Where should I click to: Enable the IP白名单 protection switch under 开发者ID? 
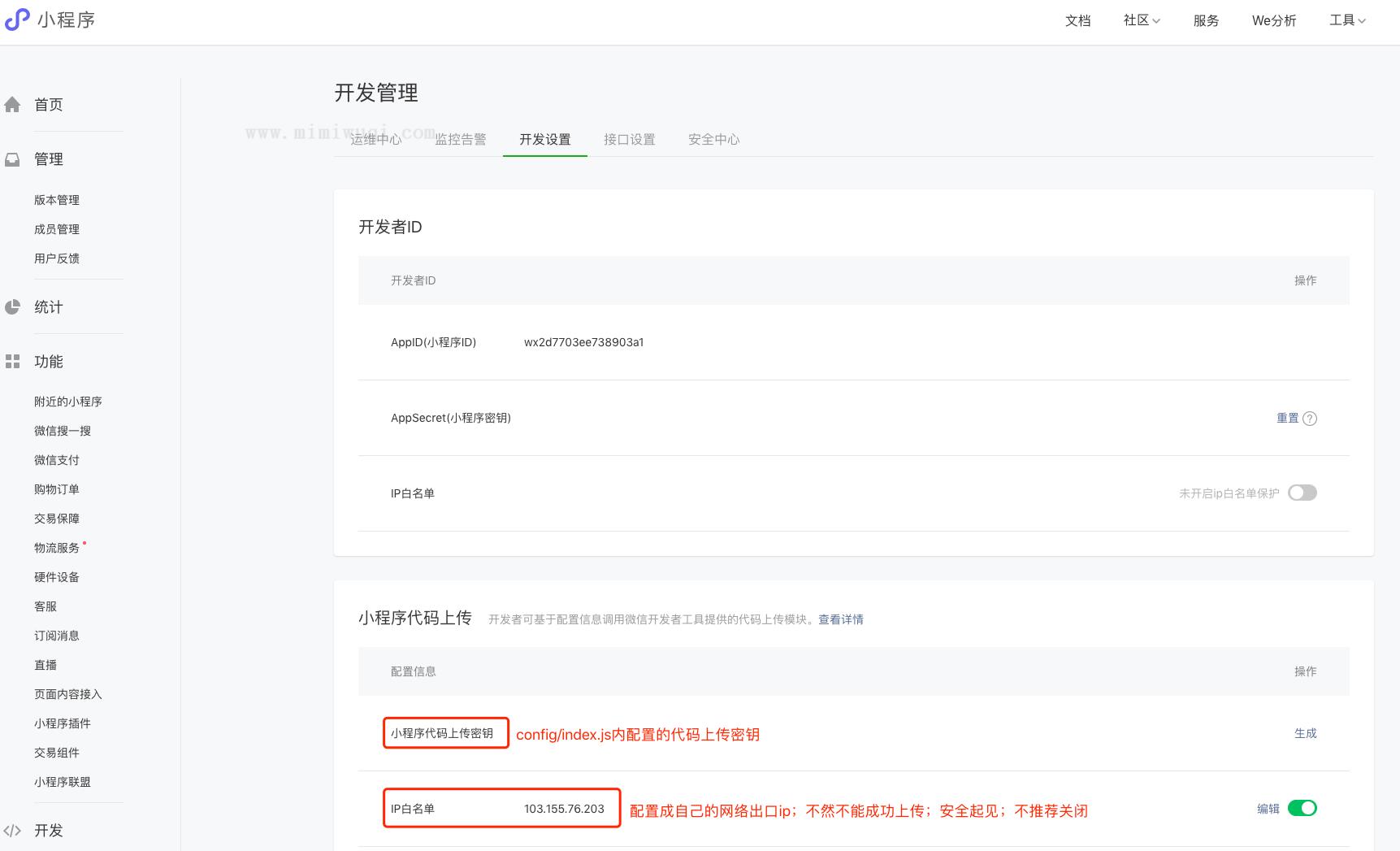click(x=1302, y=493)
